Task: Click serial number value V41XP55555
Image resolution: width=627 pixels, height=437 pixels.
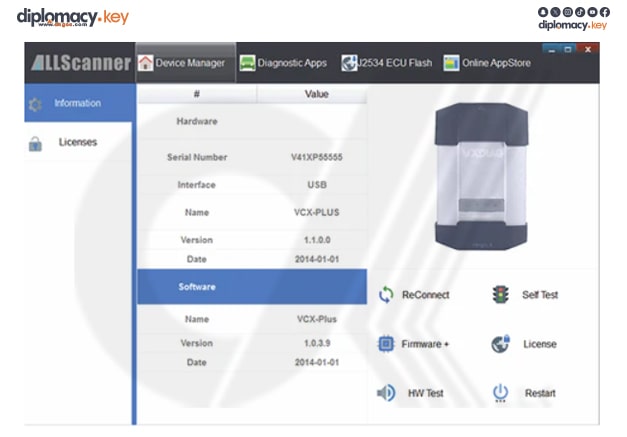Action: pyautogui.click(x=317, y=157)
